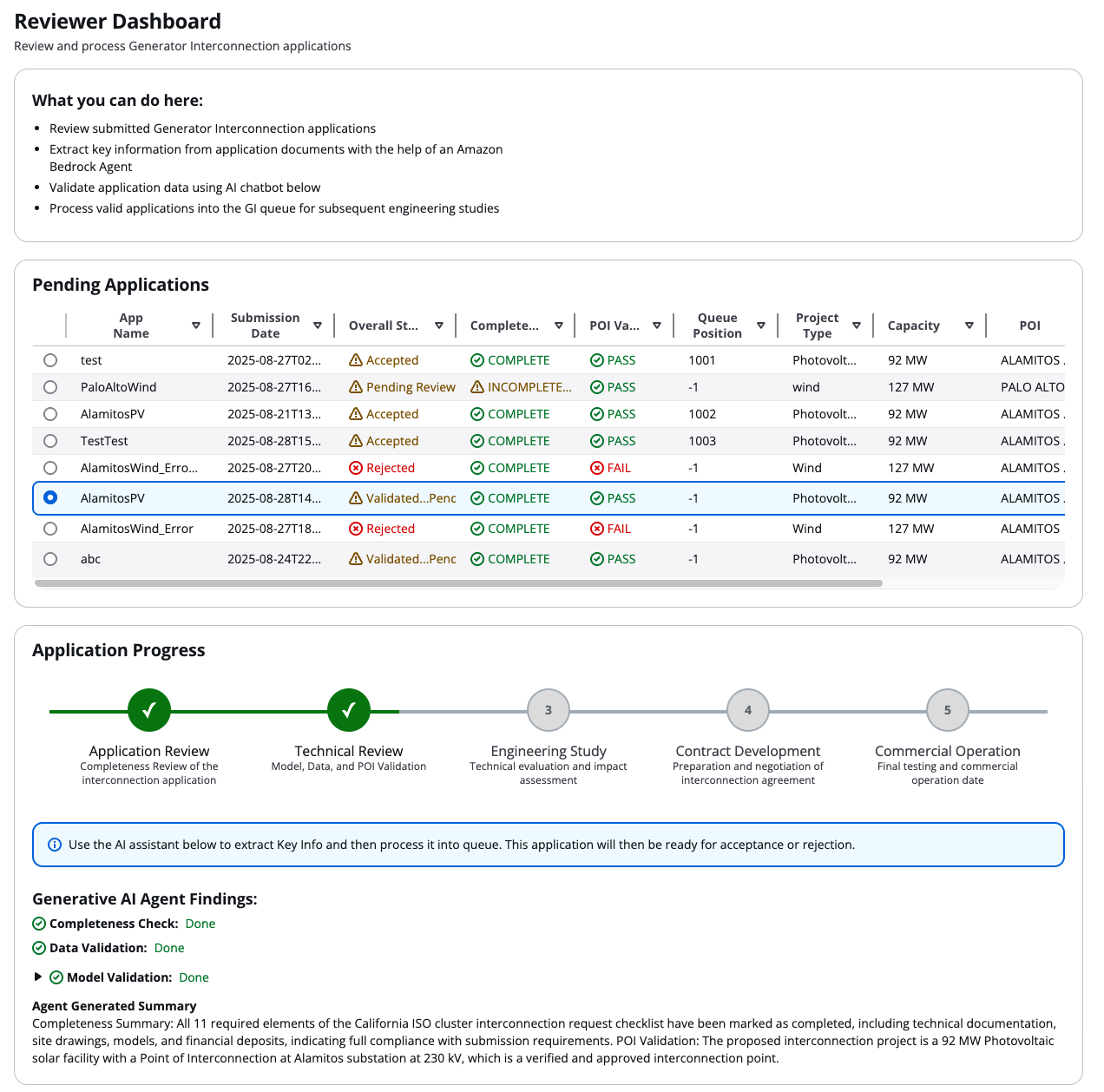Viewport: 1104px width, 1092px height.
Task: Expand the Model Validation details triangle
Action: (38, 977)
